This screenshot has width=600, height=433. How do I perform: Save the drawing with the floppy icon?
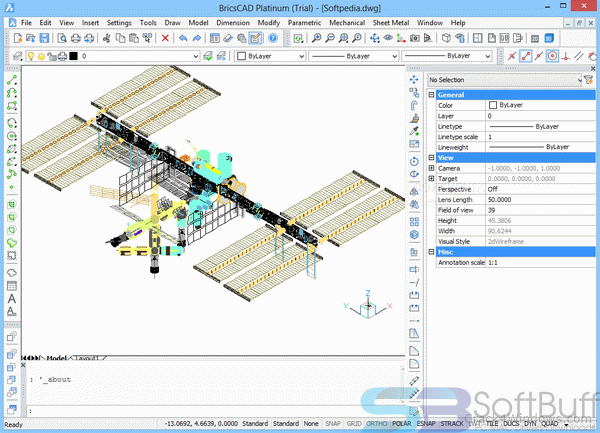point(44,38)
